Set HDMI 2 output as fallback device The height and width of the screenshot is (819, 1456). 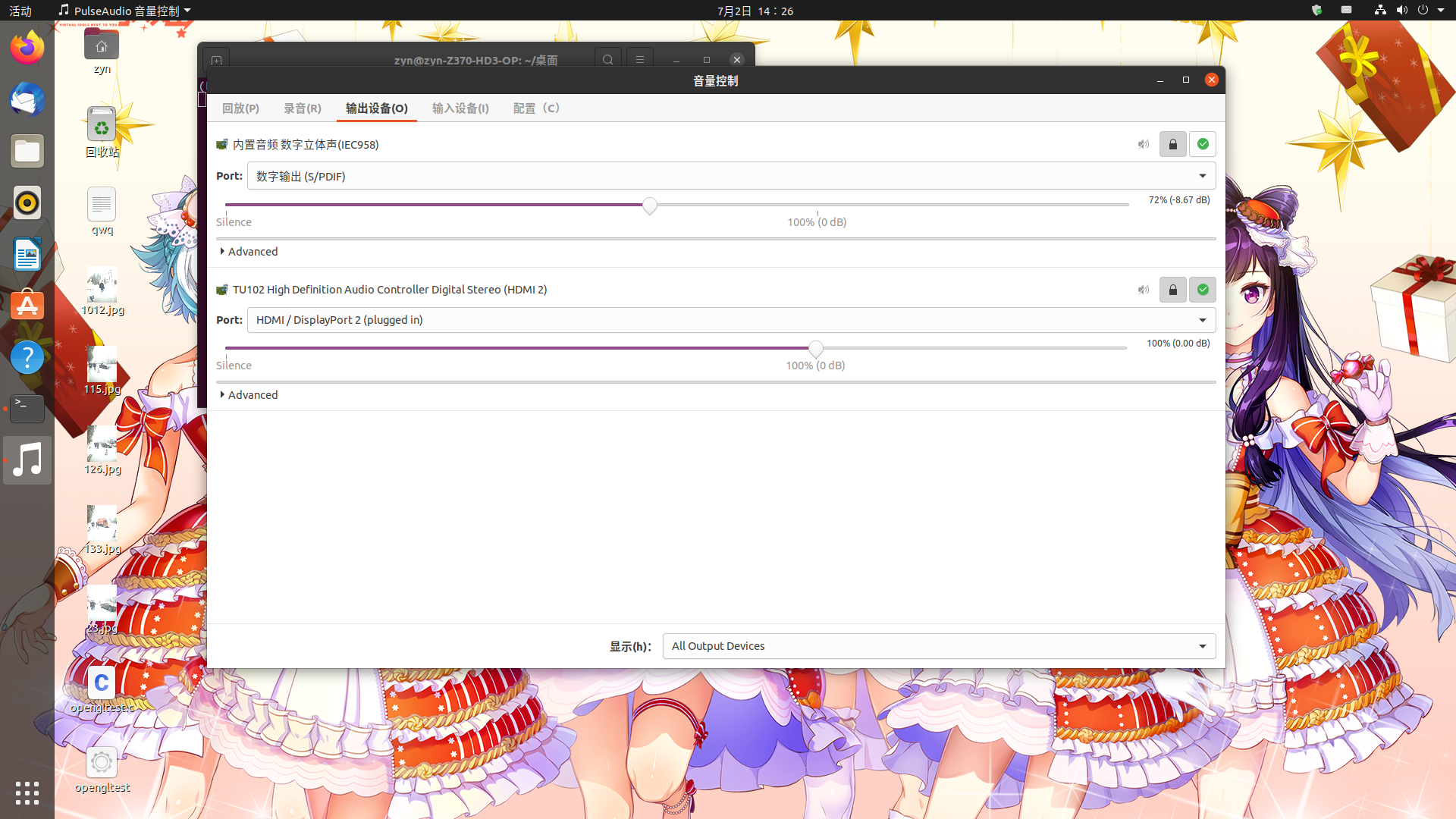(x=1202, y=290)
